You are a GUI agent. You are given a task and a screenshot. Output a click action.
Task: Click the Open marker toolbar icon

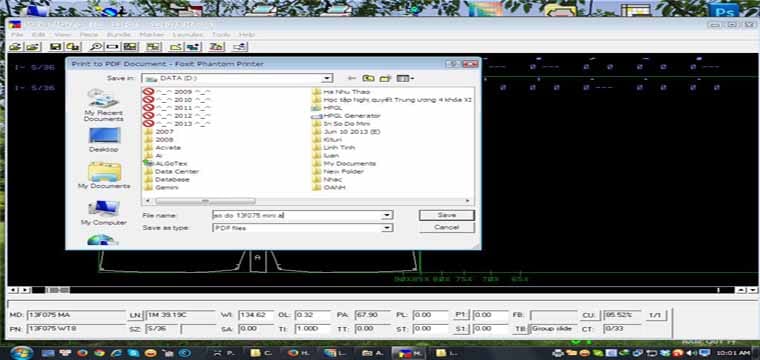pyautogui.click(x=16, y=47)
